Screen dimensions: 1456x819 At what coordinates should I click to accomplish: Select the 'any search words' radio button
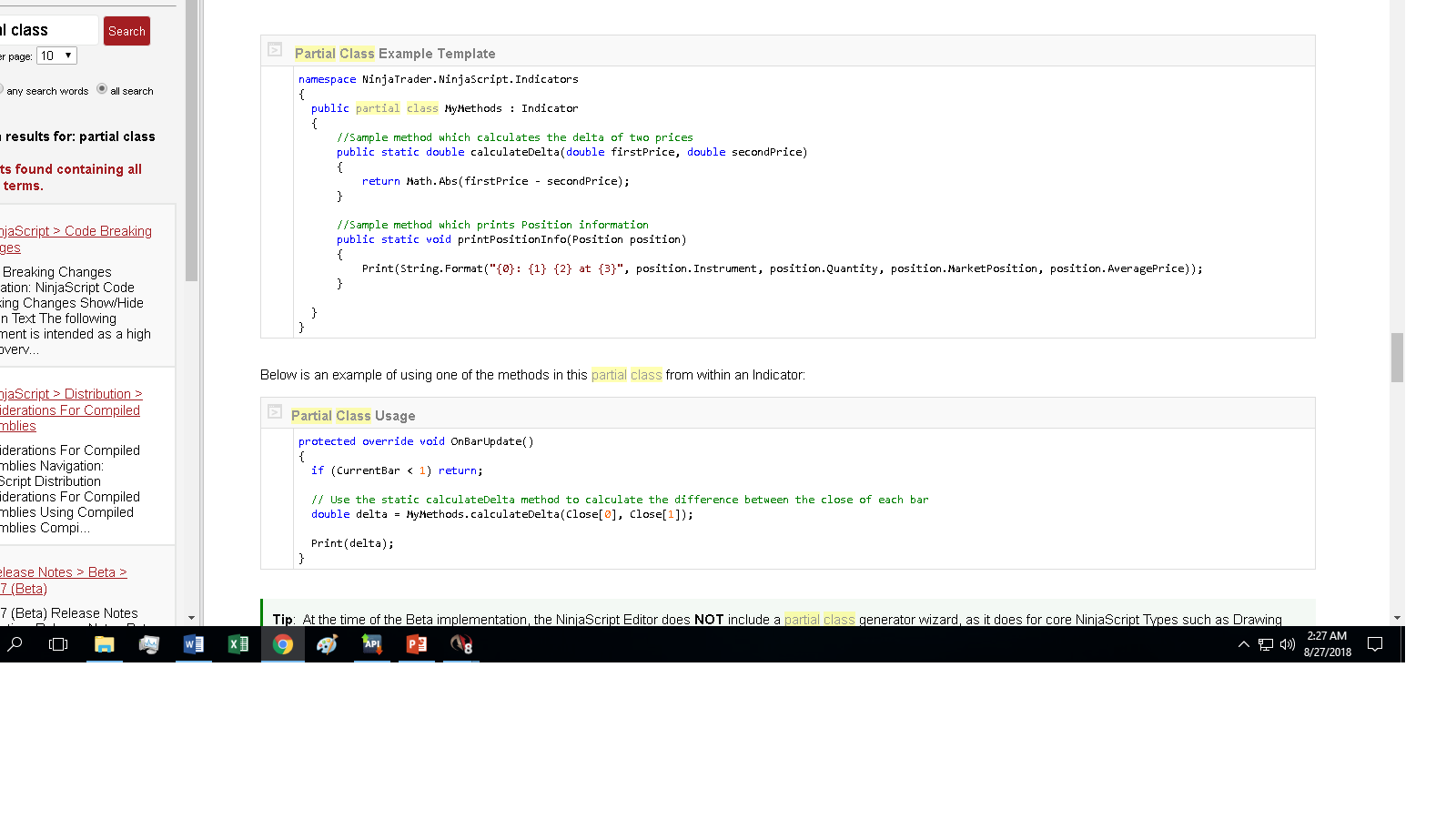click(1, 89)
